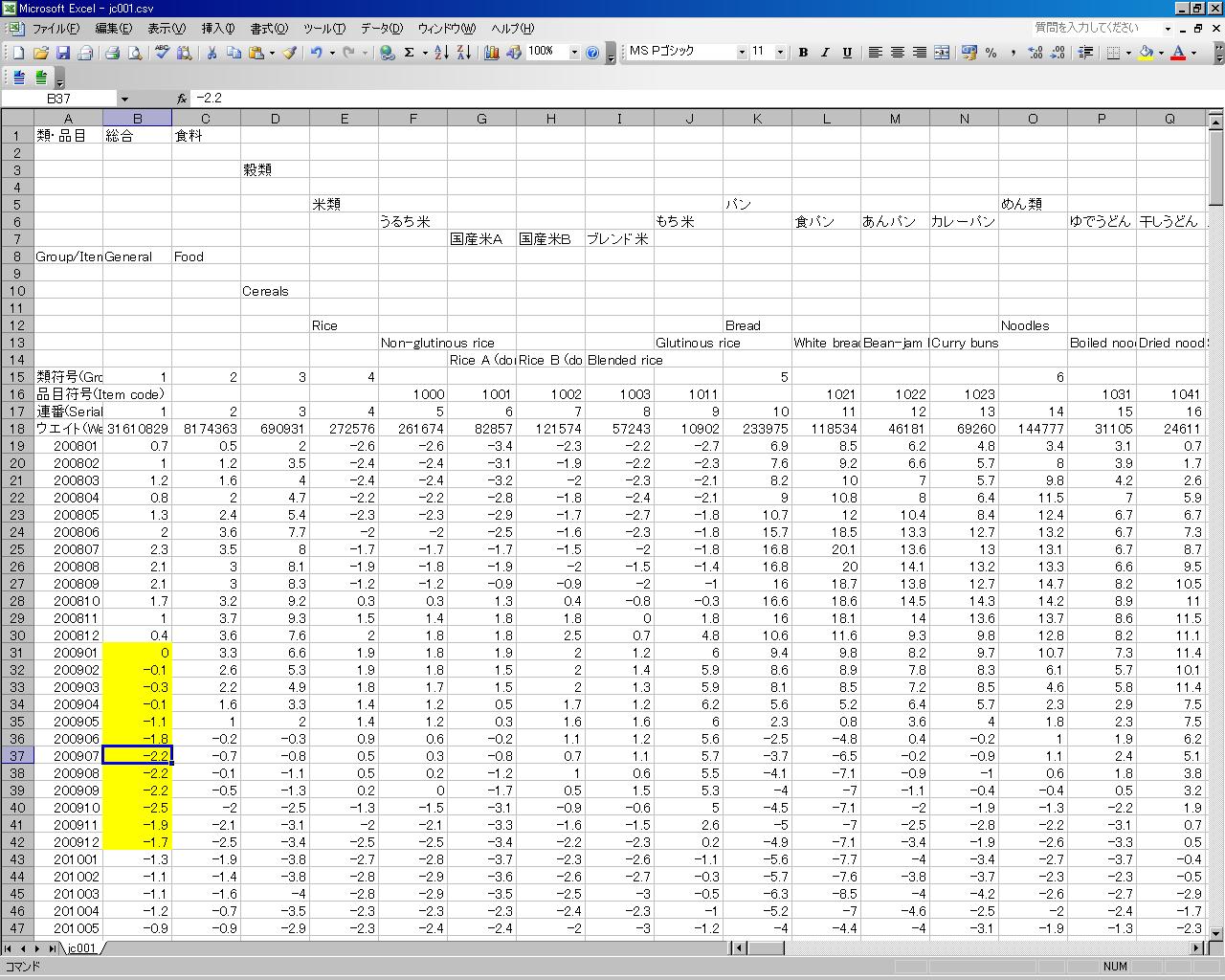Create a new blank workbook
The height and width of the screenshot is (980, 1225).
click(18, 53)
